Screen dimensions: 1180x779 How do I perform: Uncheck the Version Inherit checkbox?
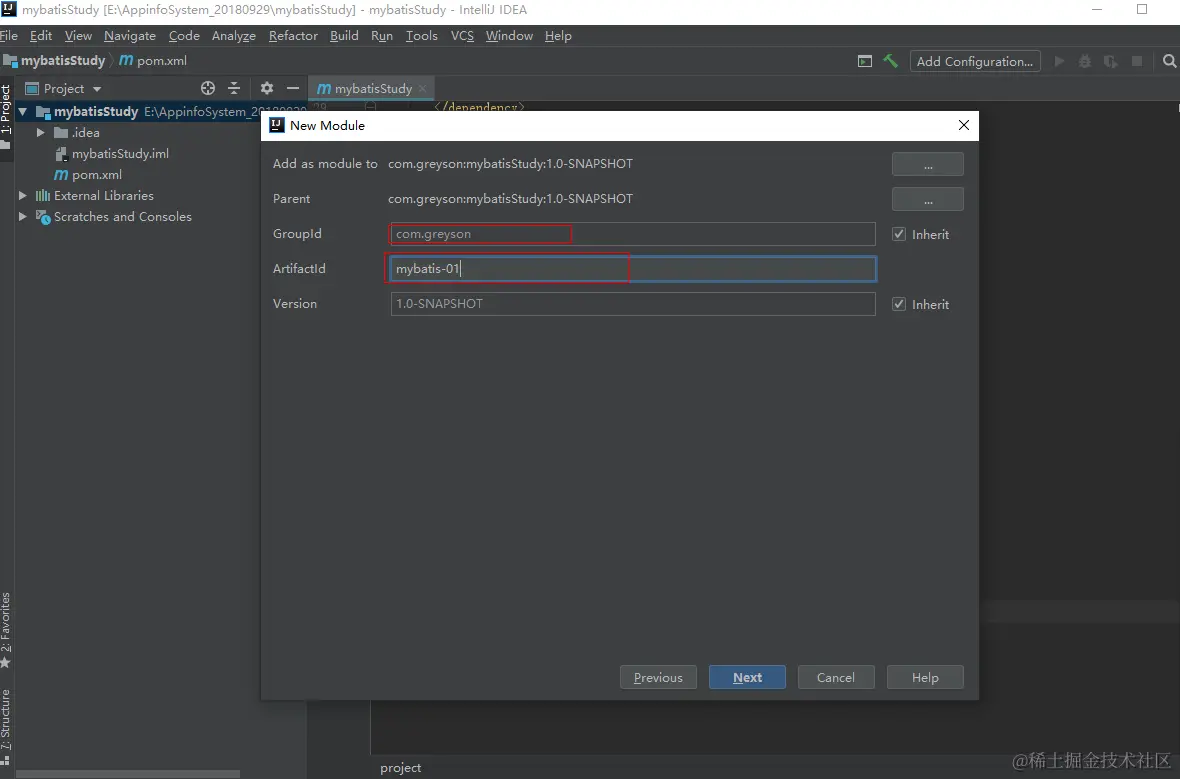899,304
